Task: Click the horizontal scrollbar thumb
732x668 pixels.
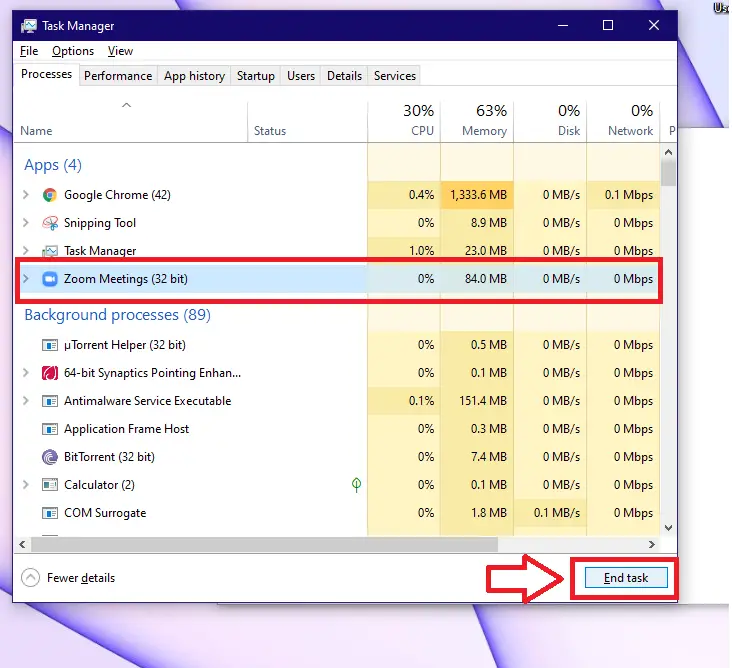Action: pyautogui.click(x=264, y=544)
